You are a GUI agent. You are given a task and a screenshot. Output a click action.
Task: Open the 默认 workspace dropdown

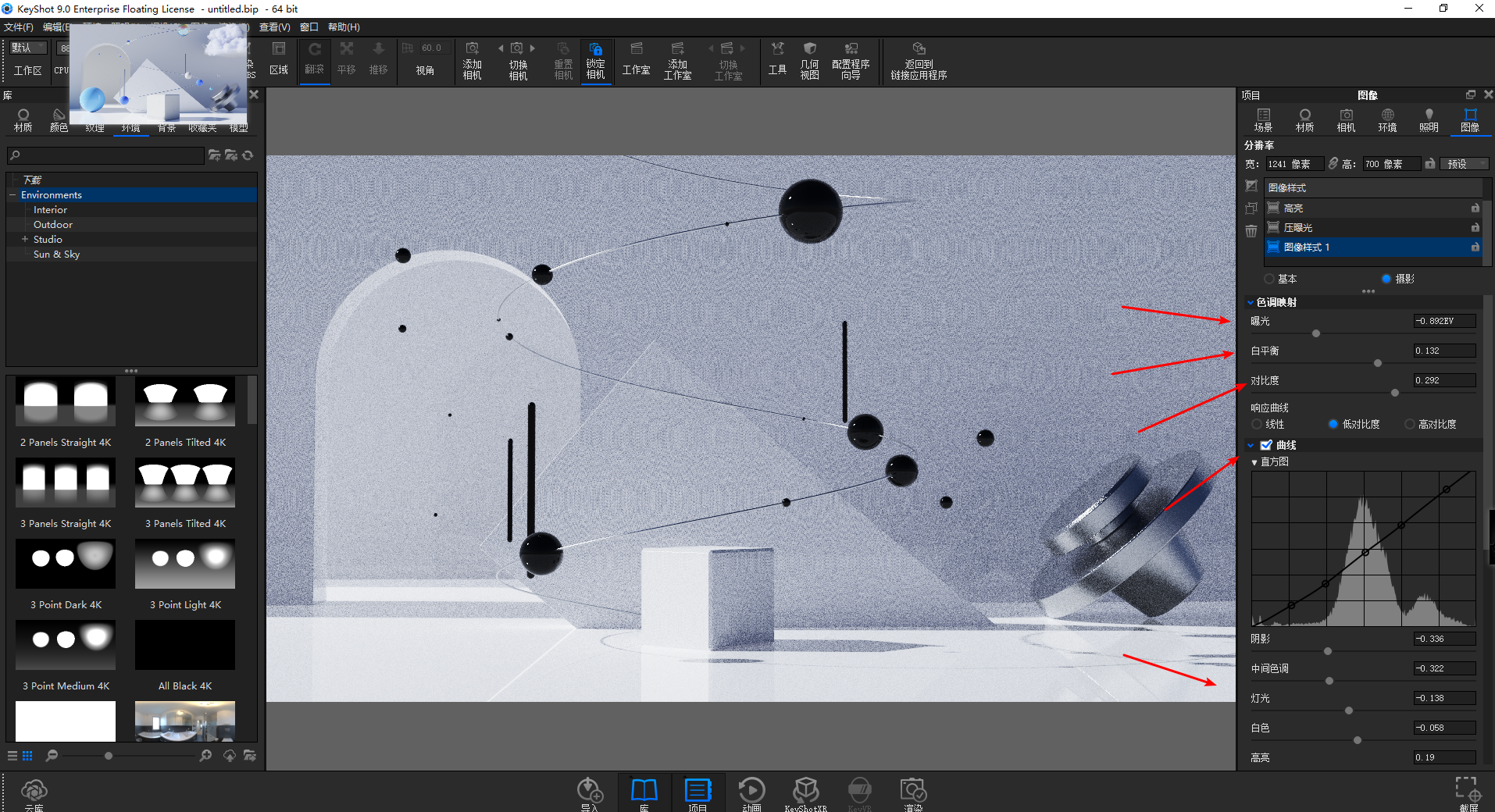(x=29, y=48)
